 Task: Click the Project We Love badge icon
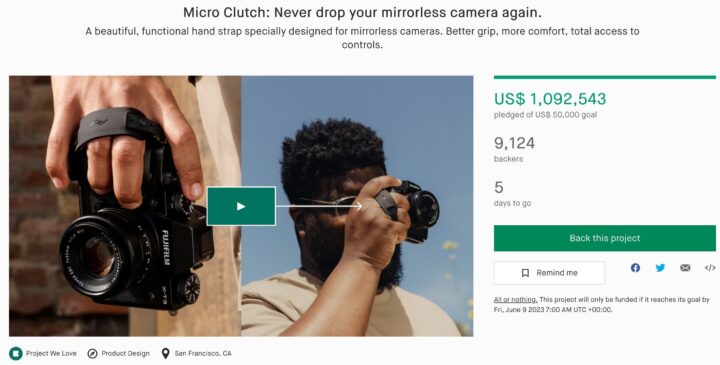16,354
